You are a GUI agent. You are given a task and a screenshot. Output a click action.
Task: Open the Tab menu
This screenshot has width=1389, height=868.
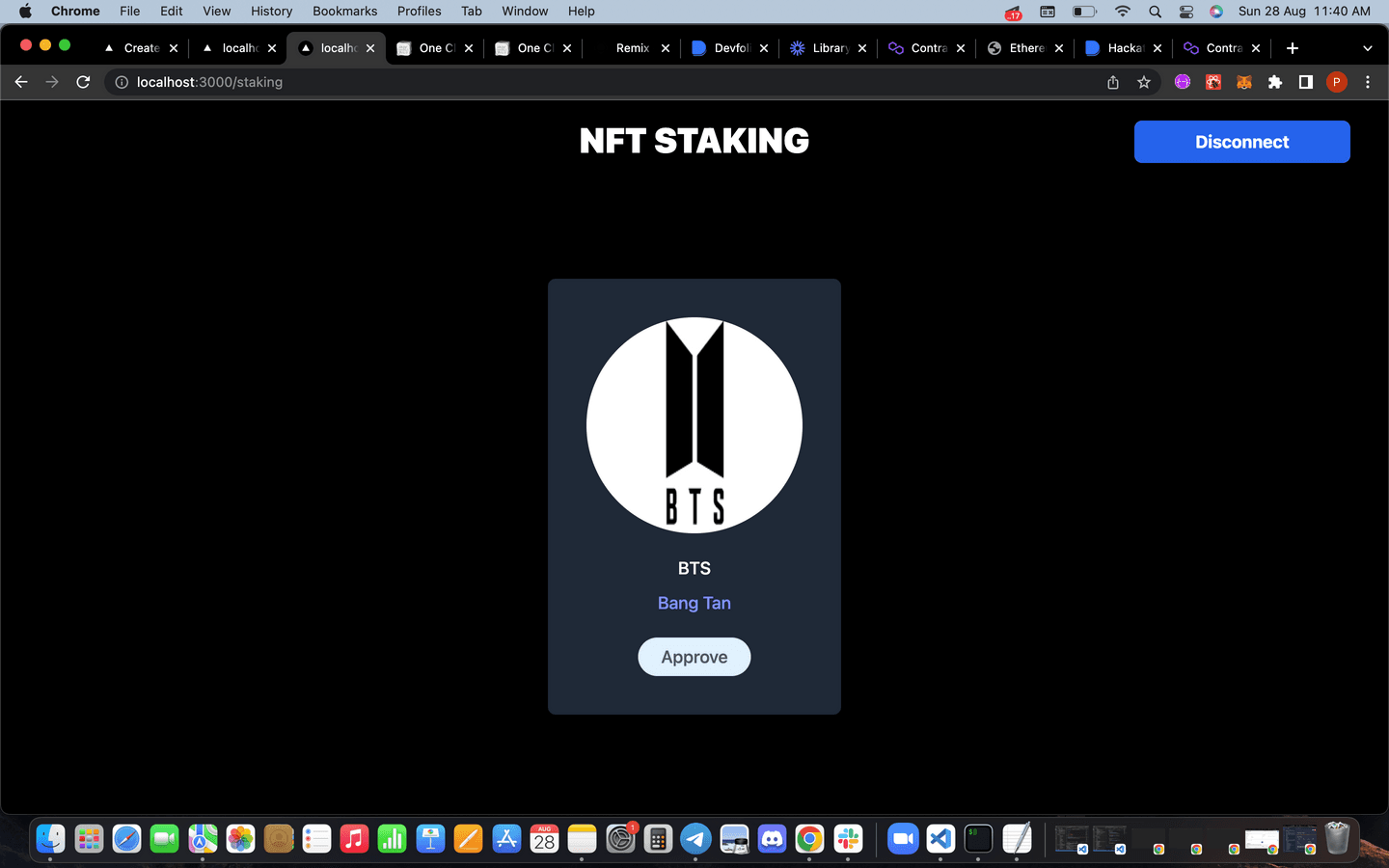click(x=472, y=12)
